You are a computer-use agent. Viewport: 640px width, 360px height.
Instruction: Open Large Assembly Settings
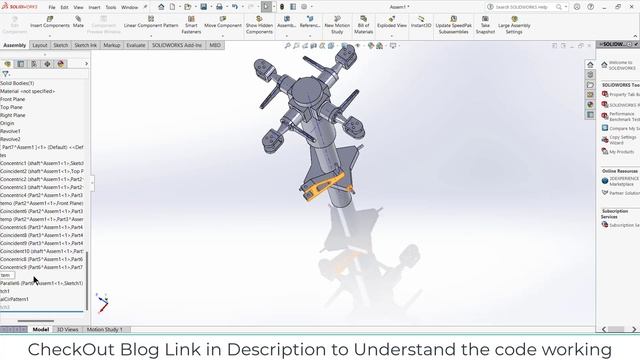pyautogui.click(x=514, y=25)
